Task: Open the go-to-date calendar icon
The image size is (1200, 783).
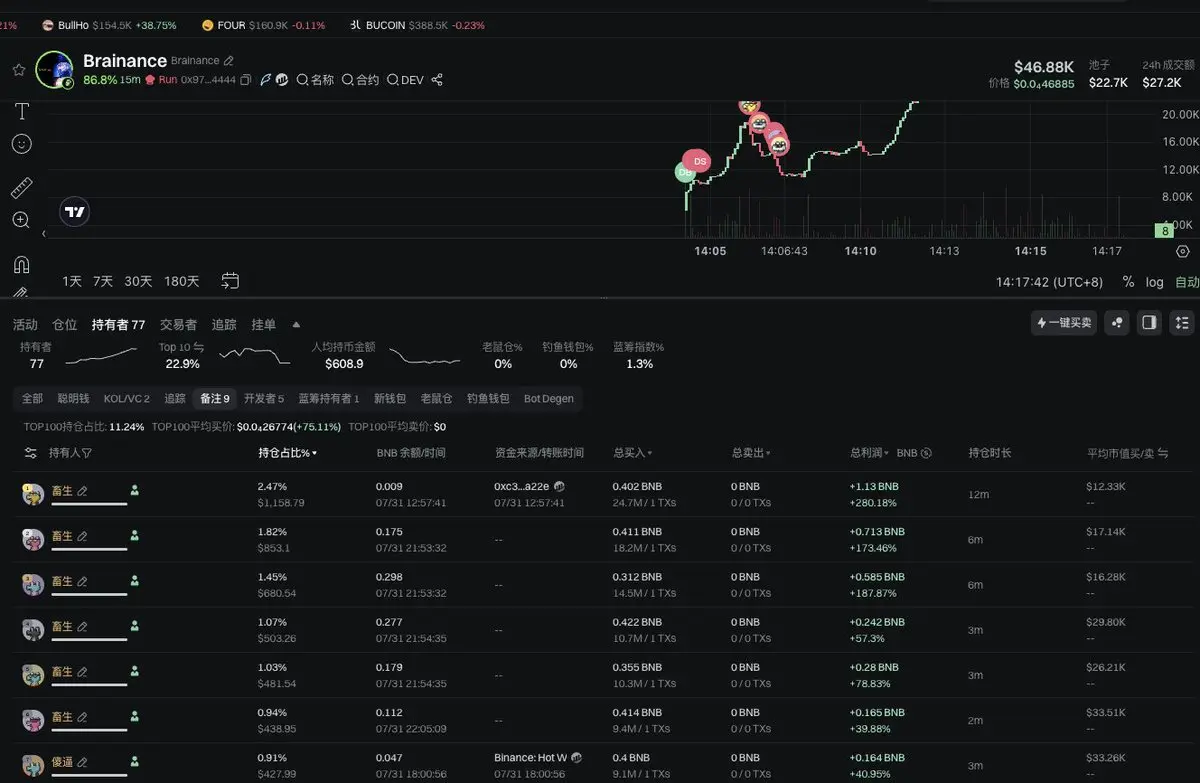Action: 230,281
